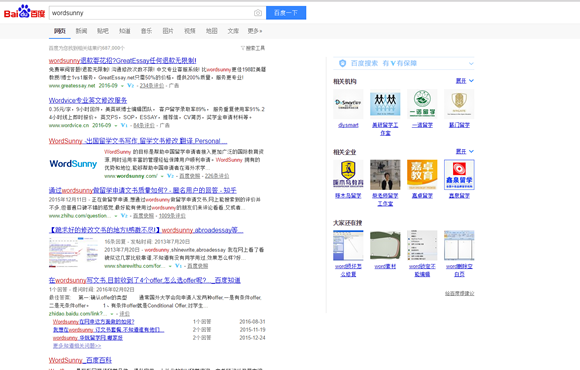Screen dimensions: 580x370
Task: Expand arrow beside www.sharewithu.com URL
Action: coord(170,266)
